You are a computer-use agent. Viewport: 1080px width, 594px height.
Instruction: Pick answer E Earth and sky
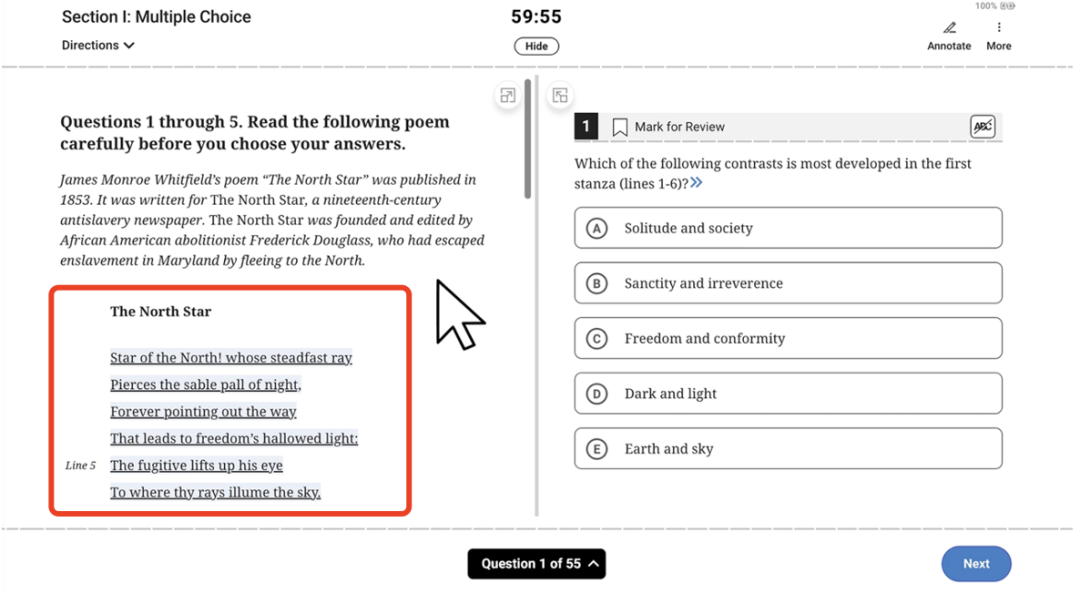pyautogui.click(x=788, y=449)
